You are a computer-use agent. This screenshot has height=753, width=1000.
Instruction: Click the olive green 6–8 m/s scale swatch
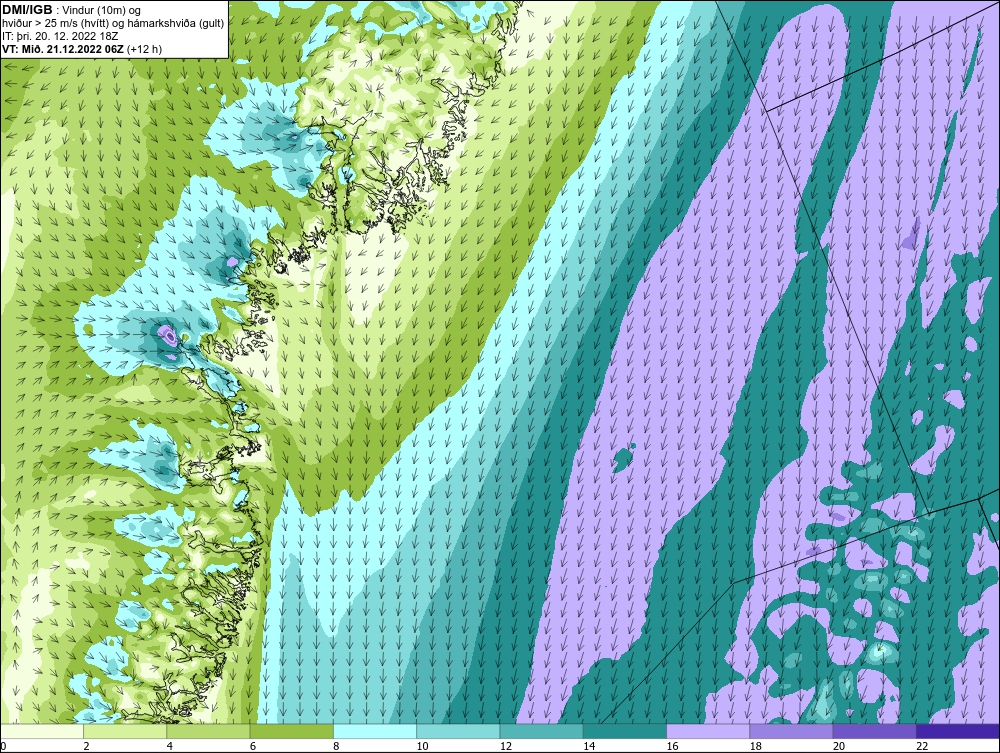[291, 731]
